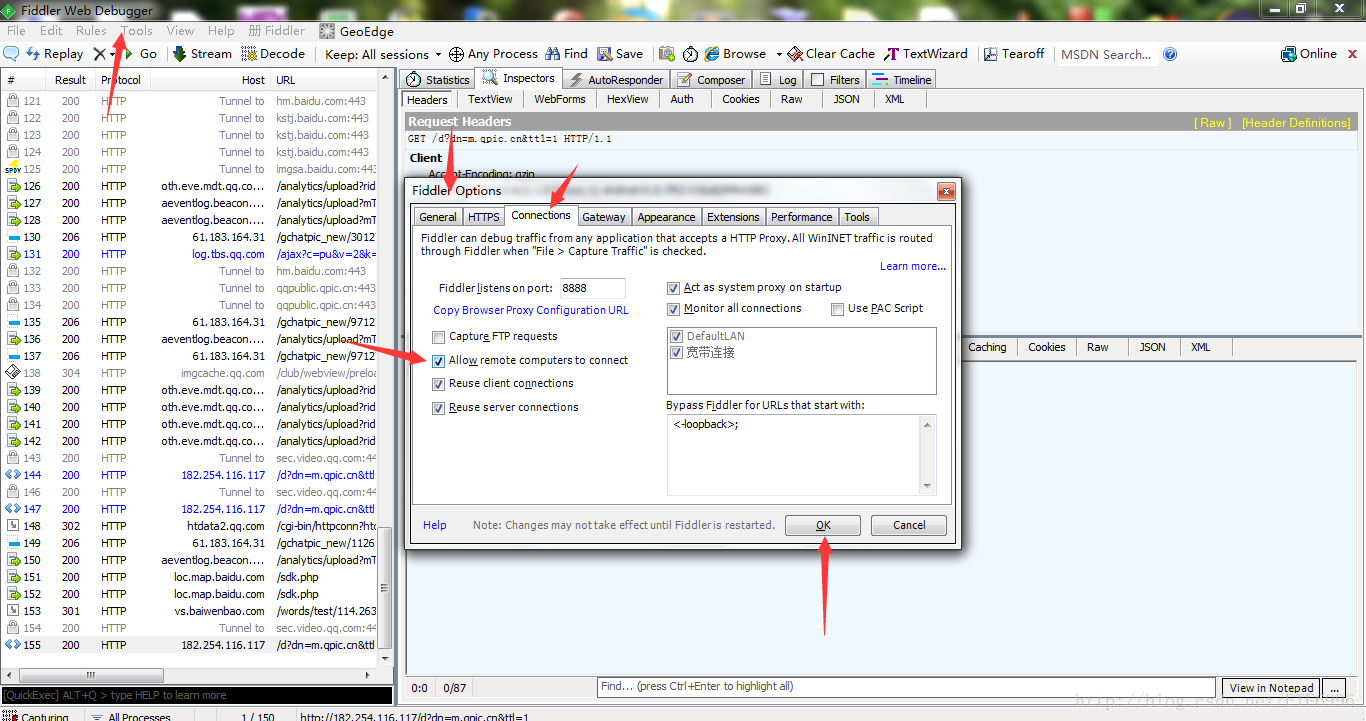Click the bypass URLs text box
This screenshot has height=721, width=1366.
pos(801,454)
